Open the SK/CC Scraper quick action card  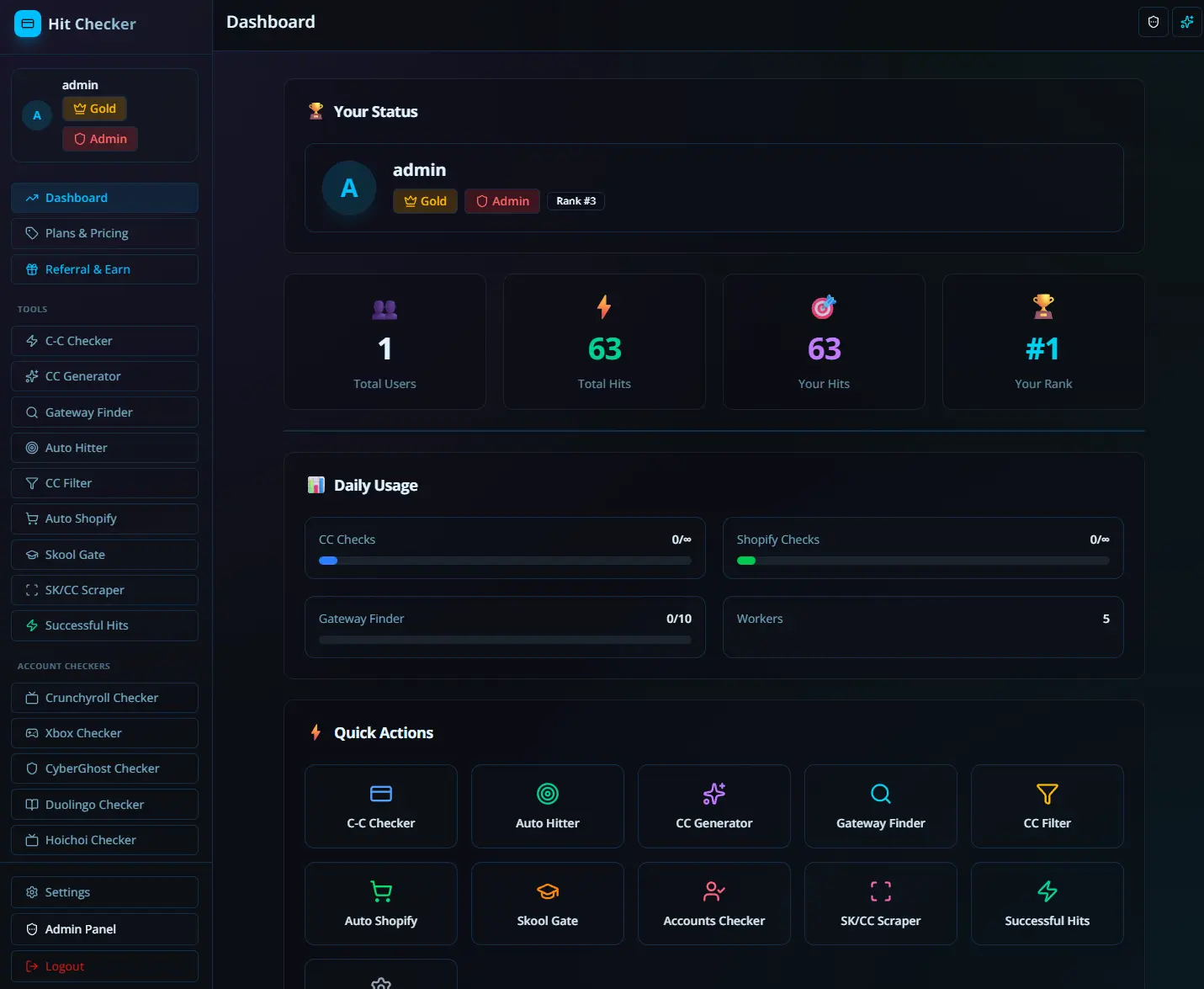click(881, 903)
